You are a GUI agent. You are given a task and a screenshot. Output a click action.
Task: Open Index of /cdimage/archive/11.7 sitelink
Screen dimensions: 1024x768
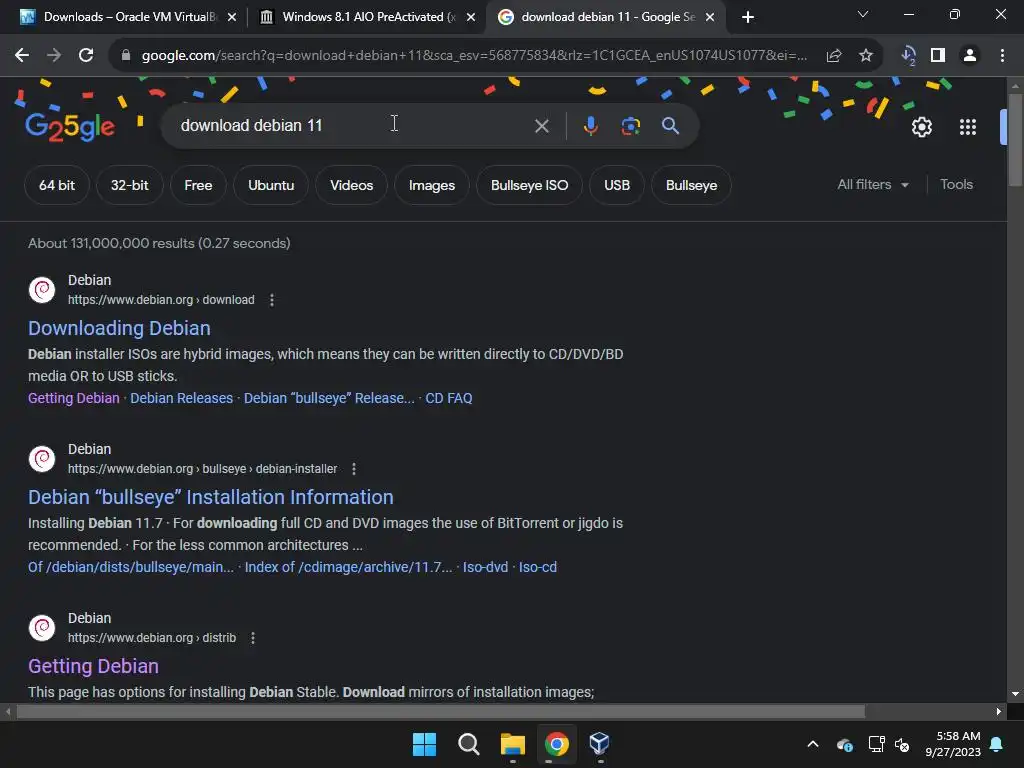pyautogui.click(x=348, y=568)
